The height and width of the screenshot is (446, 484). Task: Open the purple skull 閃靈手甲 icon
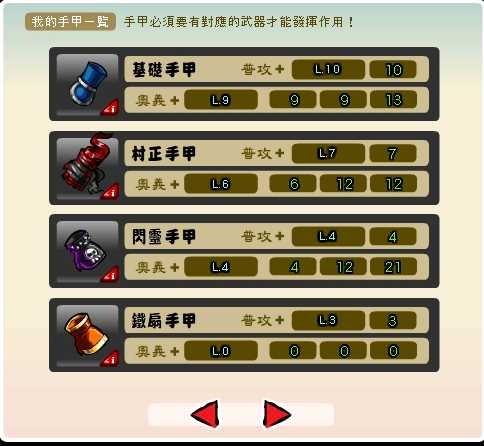click(87, 251)
